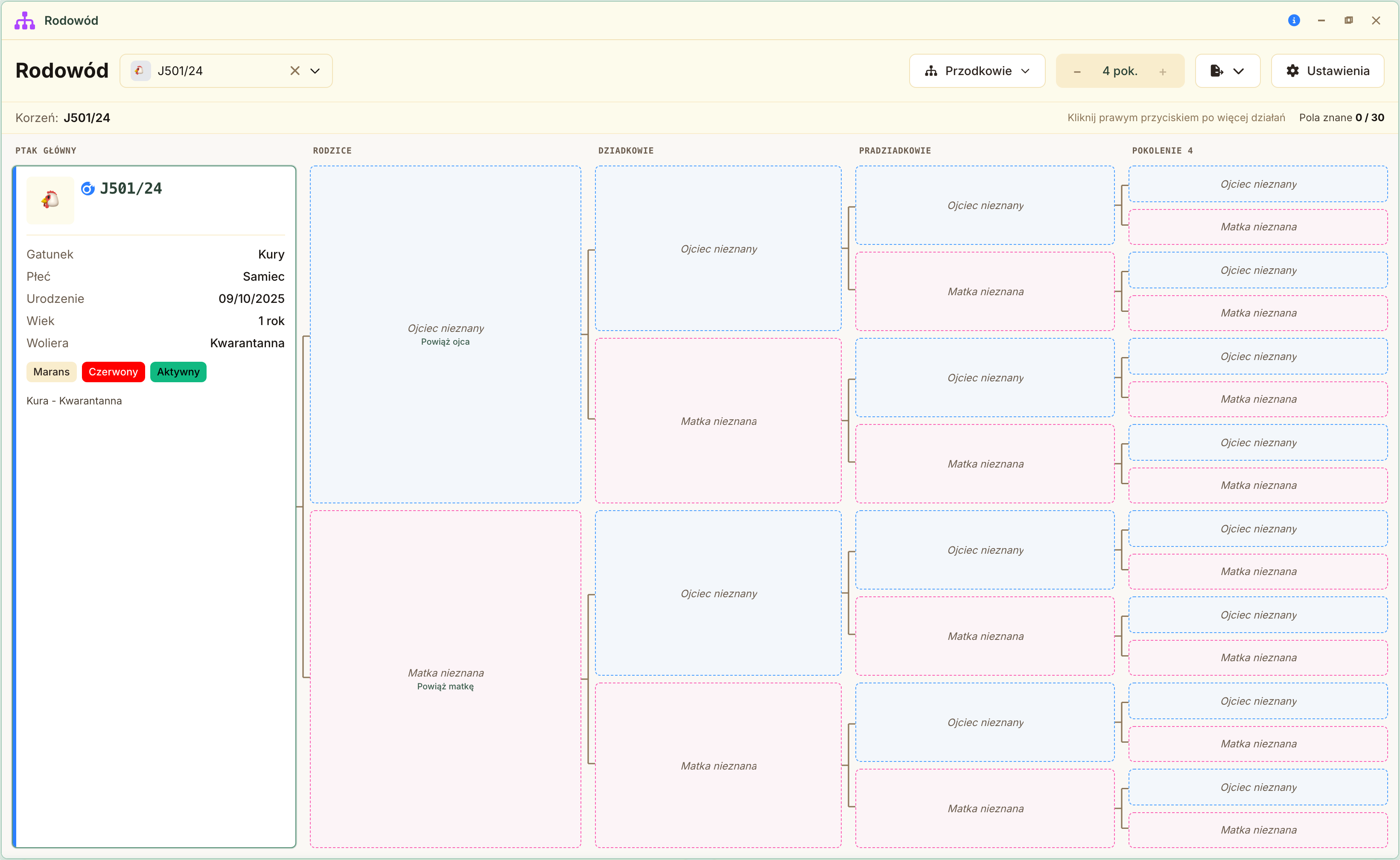This screenshot has width=1400, height=860.
Task: Click Powiąż ojca link
Action: (445, 342)
